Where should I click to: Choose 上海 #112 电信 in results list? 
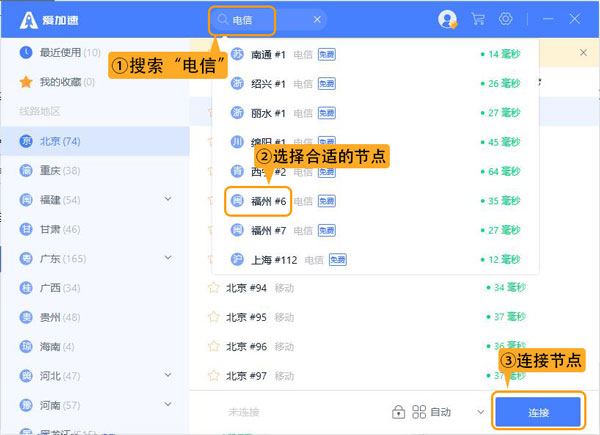pyautogui.click(x=274, y=260)
